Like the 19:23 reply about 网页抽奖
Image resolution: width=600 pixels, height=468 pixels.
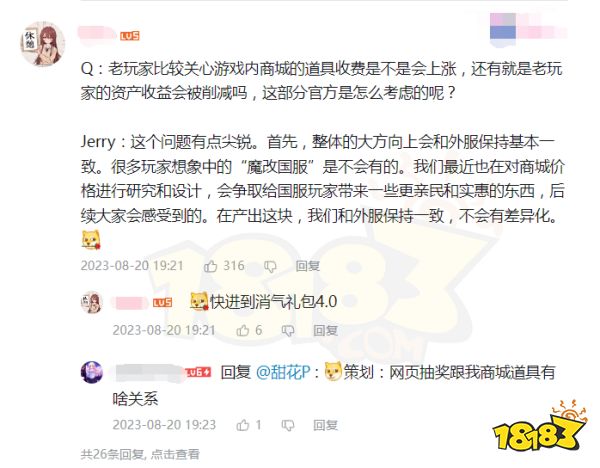(x=243, y=425)
